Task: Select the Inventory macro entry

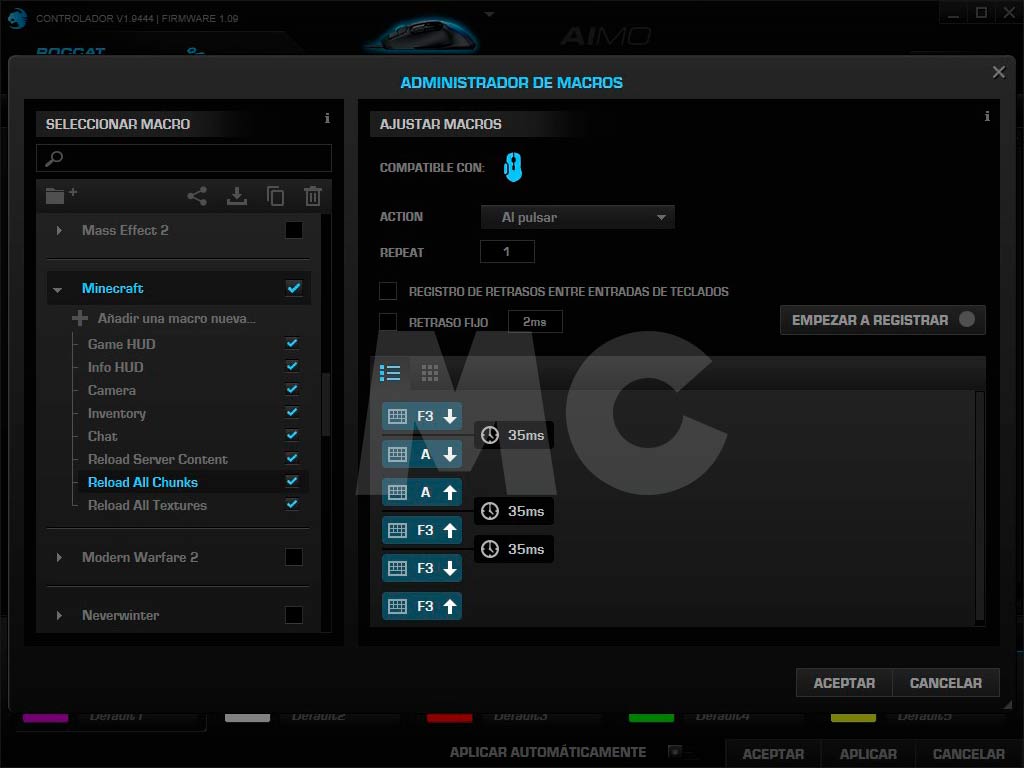Action: pos(117,413)
